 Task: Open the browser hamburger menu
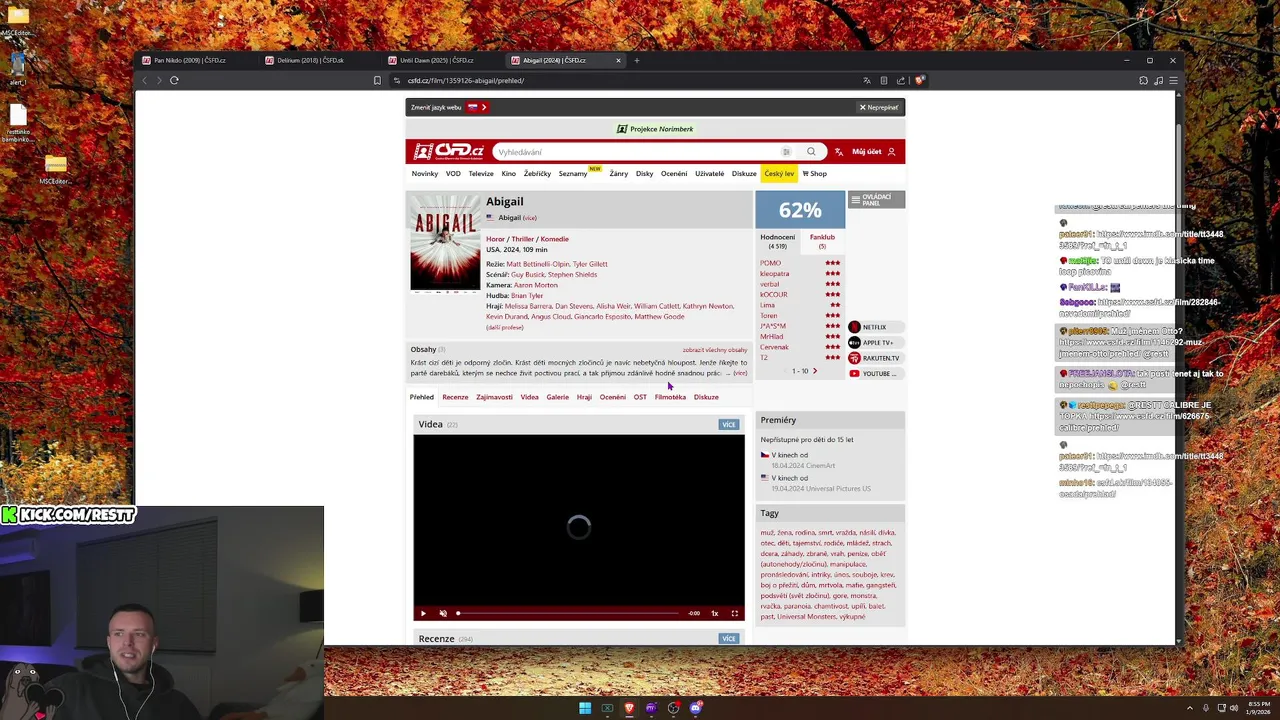coord(1173,80)
